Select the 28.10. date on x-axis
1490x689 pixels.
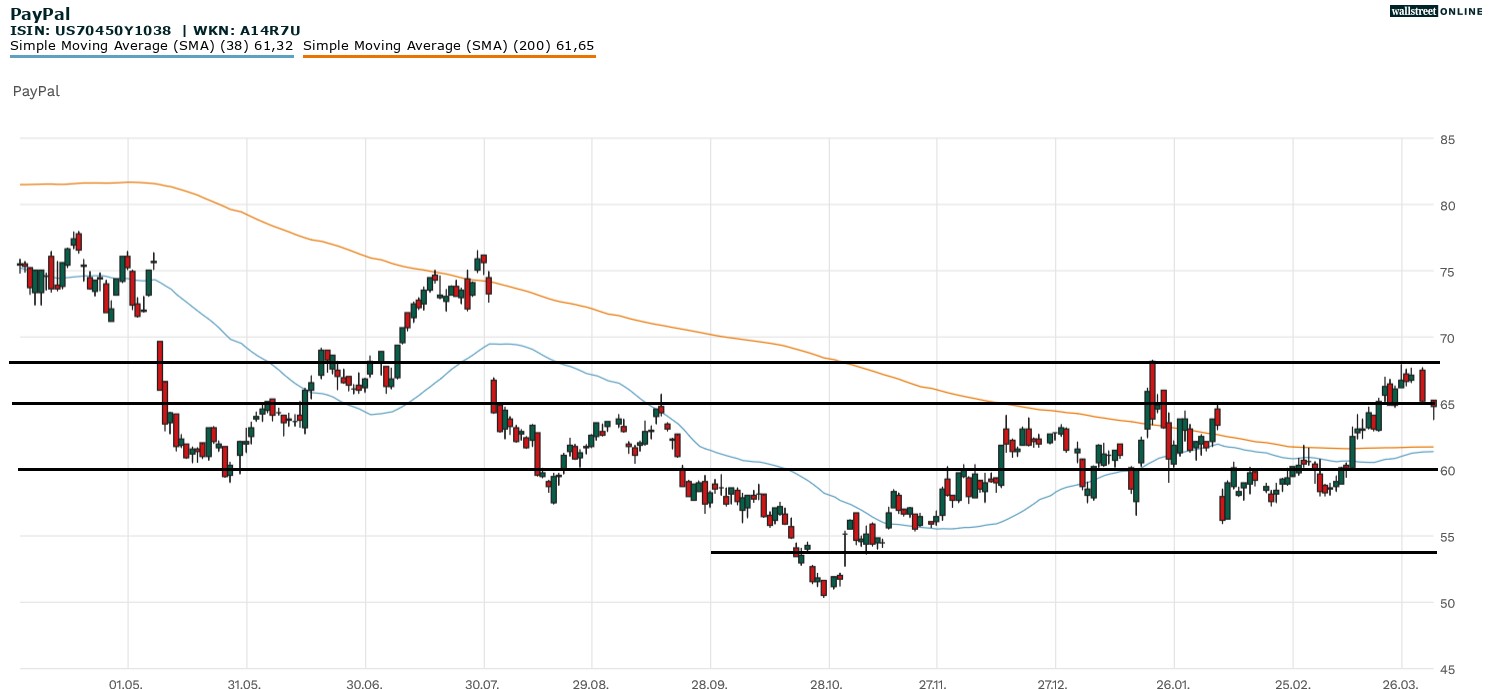coord(828,686)
